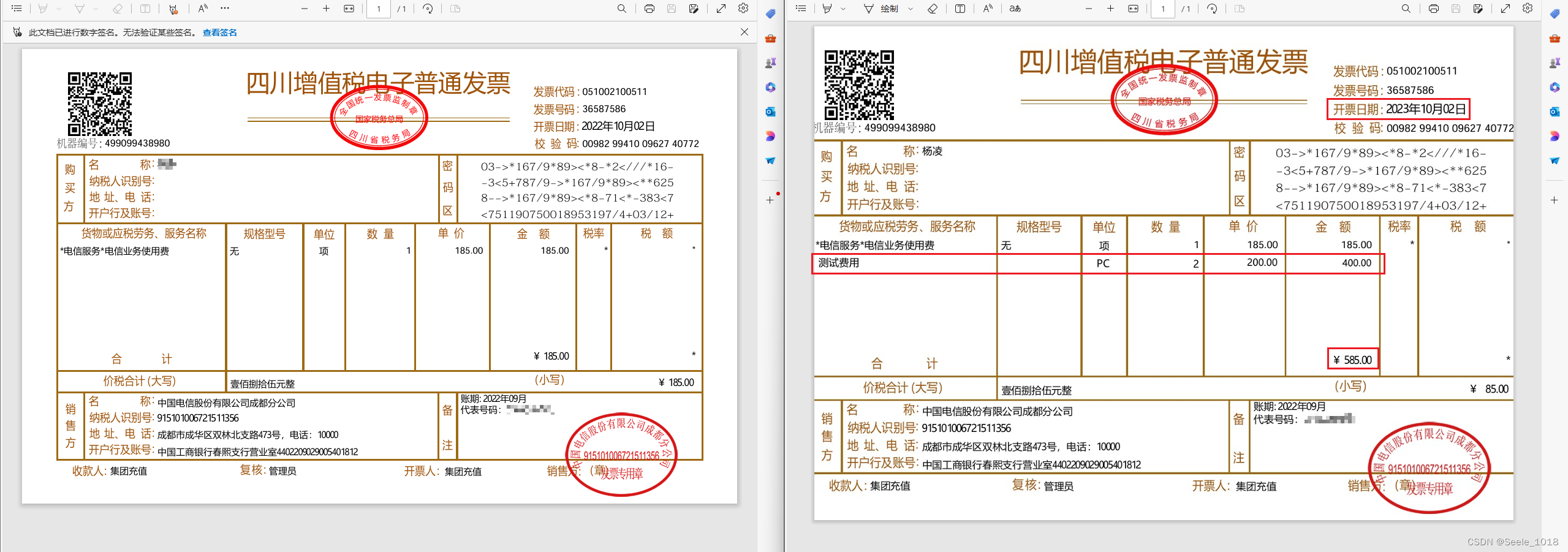Open table of contents in right PDF viewer
The width and height of the screenshot is (1568, 552).
pos(801,9)
